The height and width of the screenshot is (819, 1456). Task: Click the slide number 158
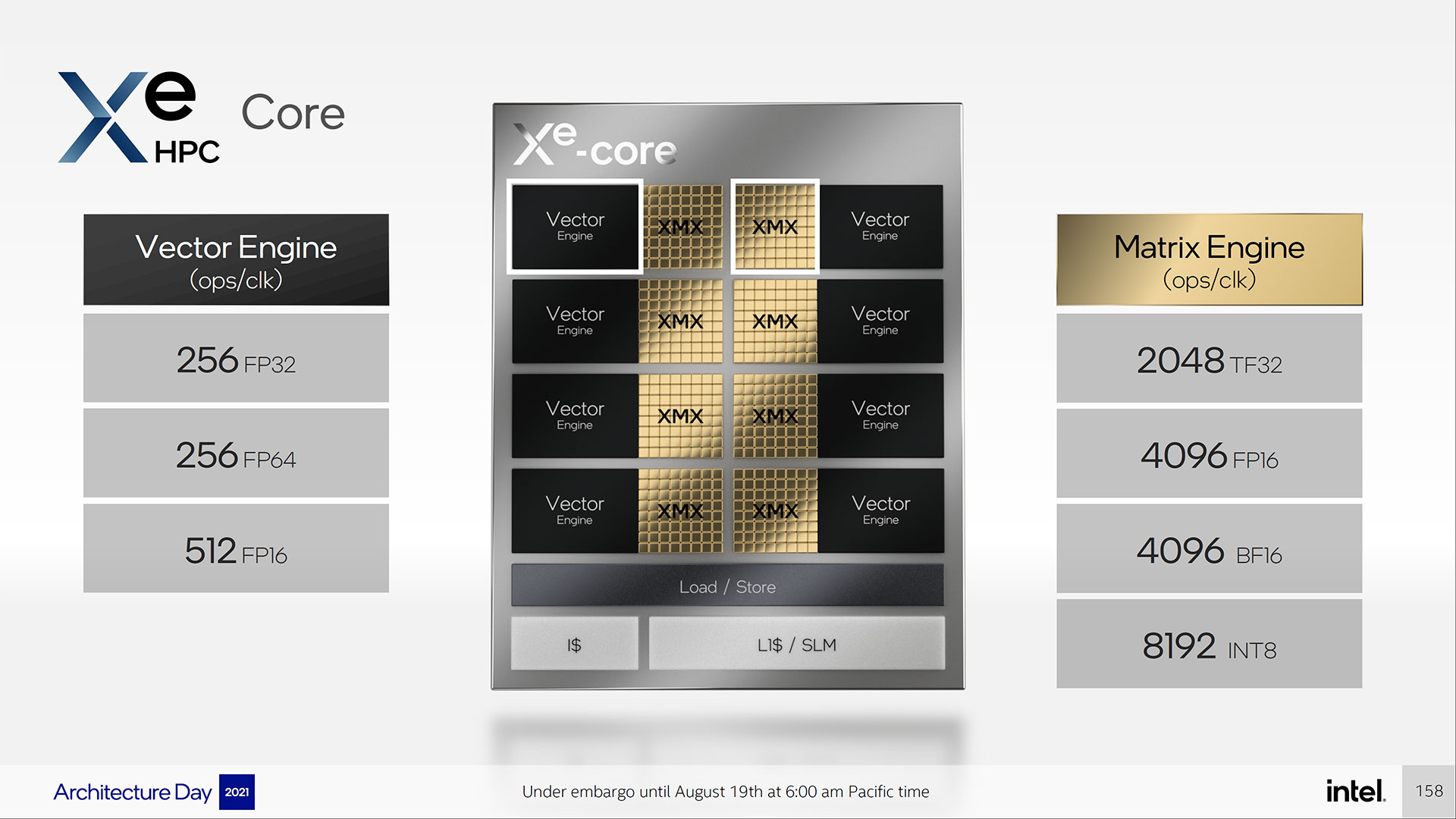coord(1429,791)
